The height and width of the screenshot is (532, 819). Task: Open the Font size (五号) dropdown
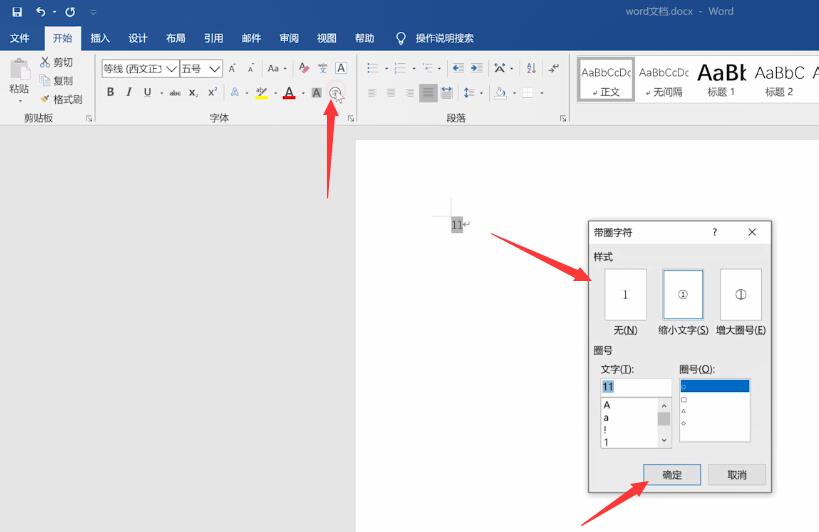tap(215, 68)
